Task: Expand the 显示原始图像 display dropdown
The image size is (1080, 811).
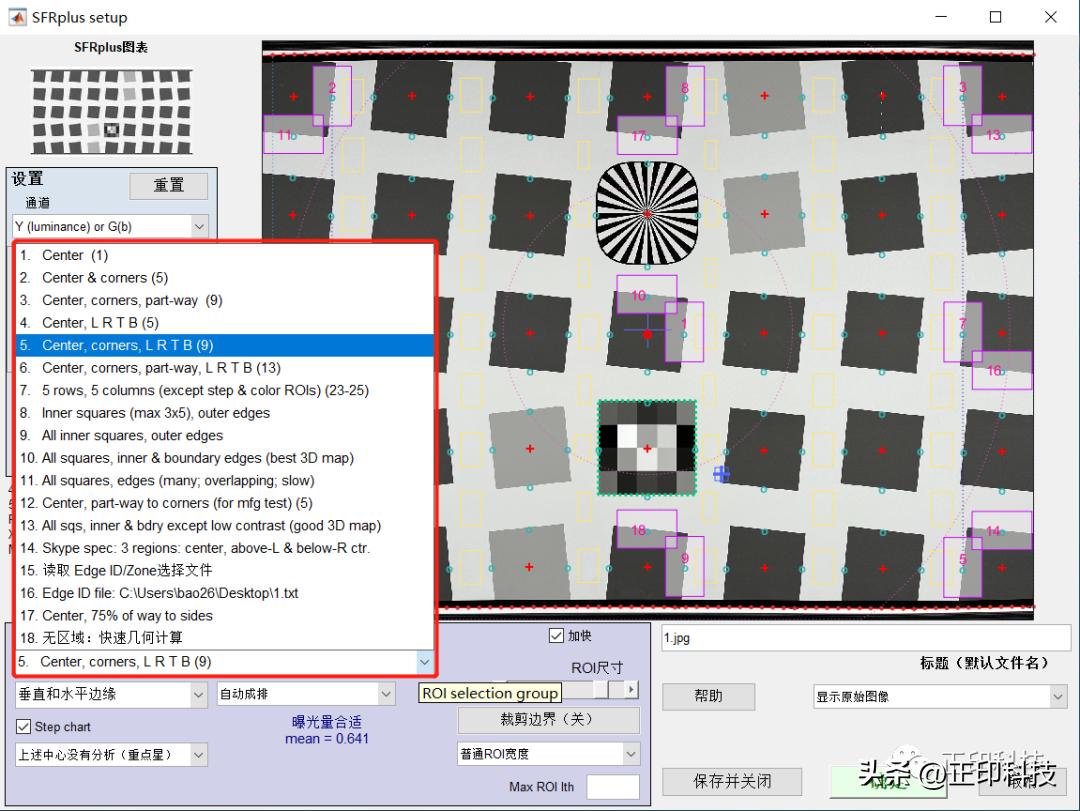Action: point(940,697)
